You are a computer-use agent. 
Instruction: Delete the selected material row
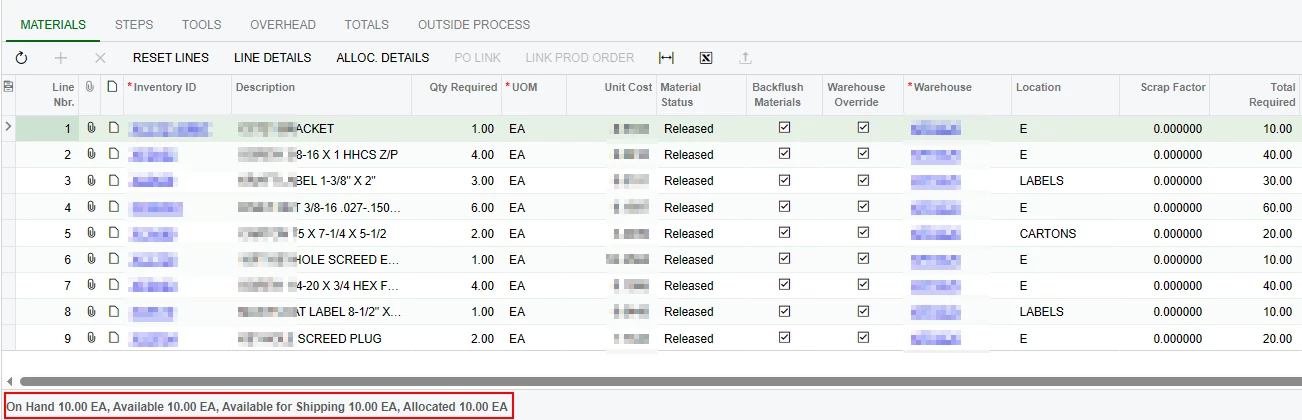coord(100,58)
